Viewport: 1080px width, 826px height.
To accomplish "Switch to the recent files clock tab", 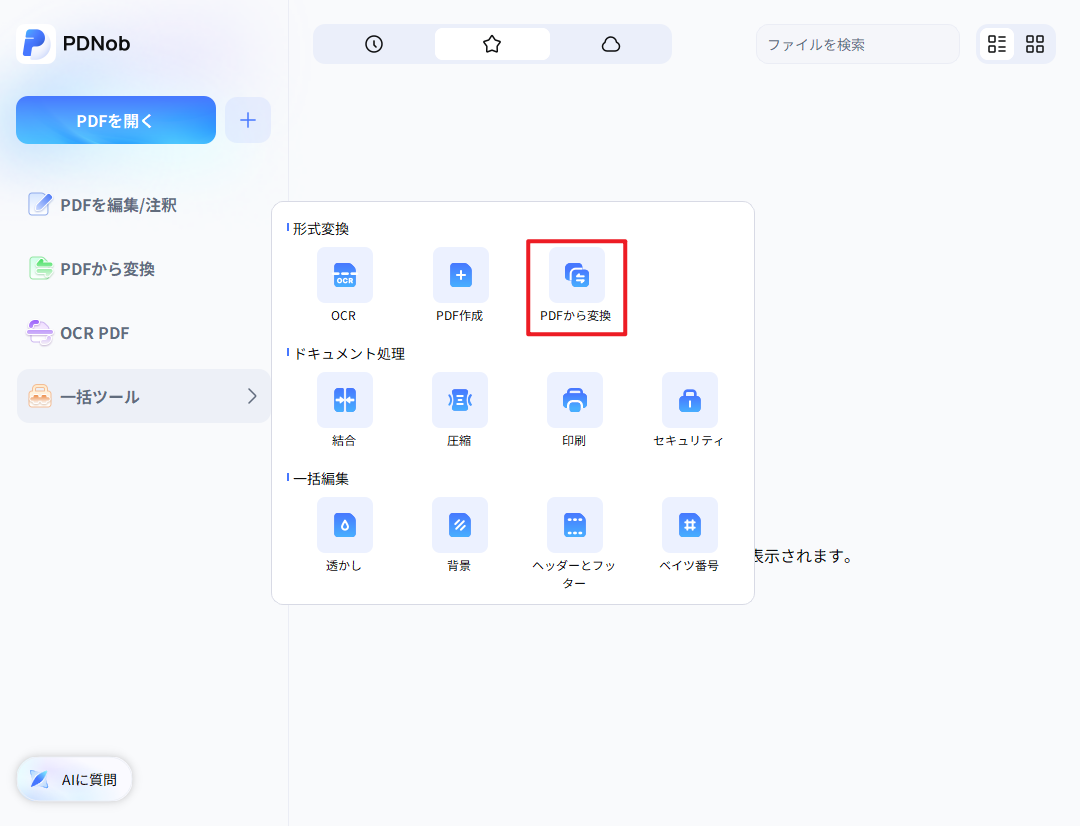I will coord(374,44).
